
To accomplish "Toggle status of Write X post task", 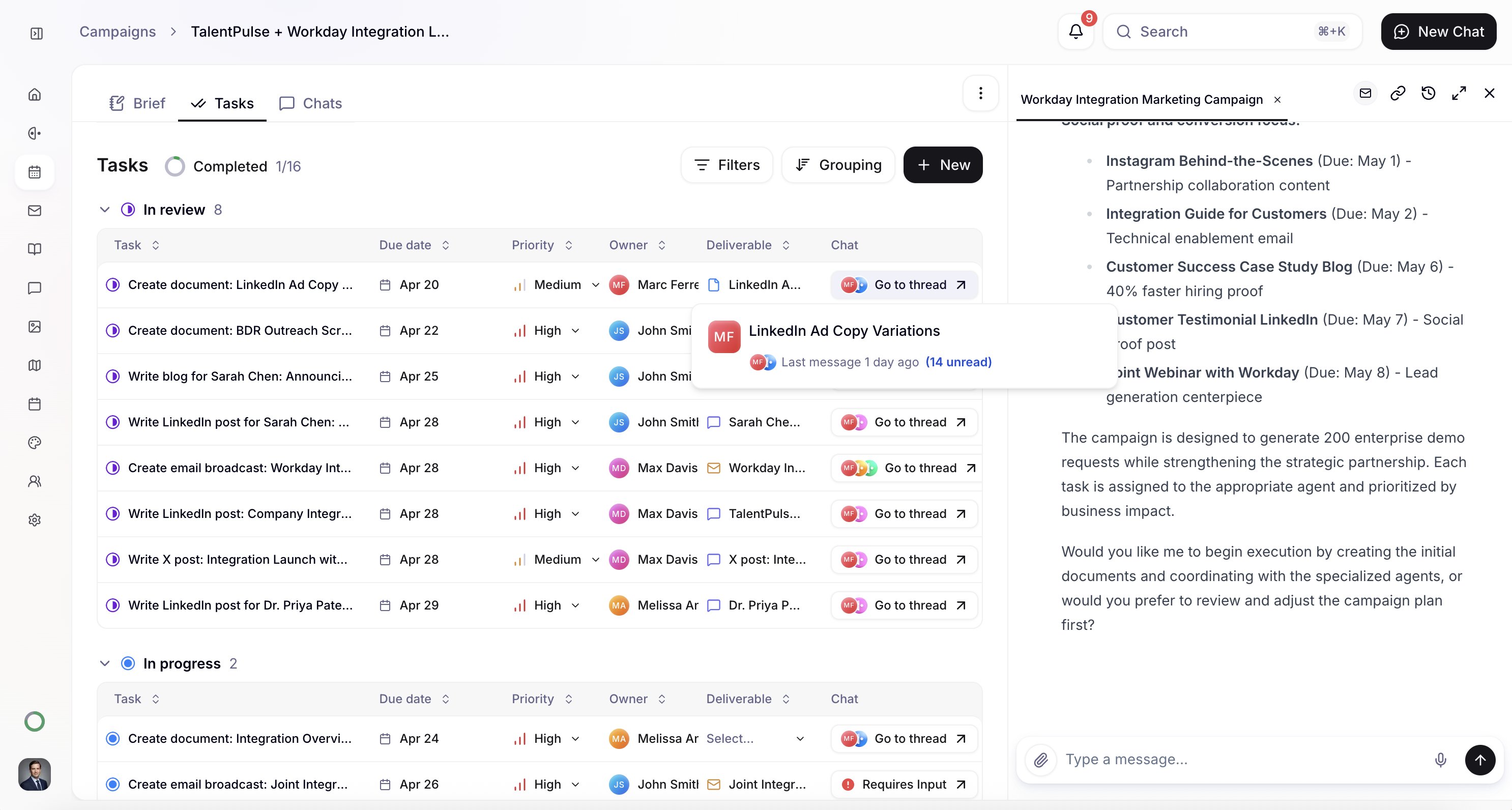I will [113, 559].
